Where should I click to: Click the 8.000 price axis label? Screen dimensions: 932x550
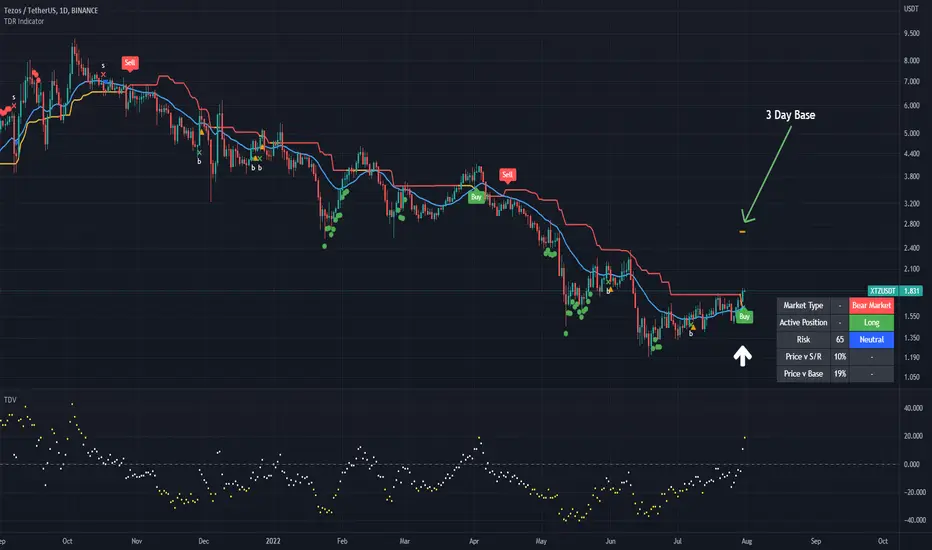(x=911, y=61)
